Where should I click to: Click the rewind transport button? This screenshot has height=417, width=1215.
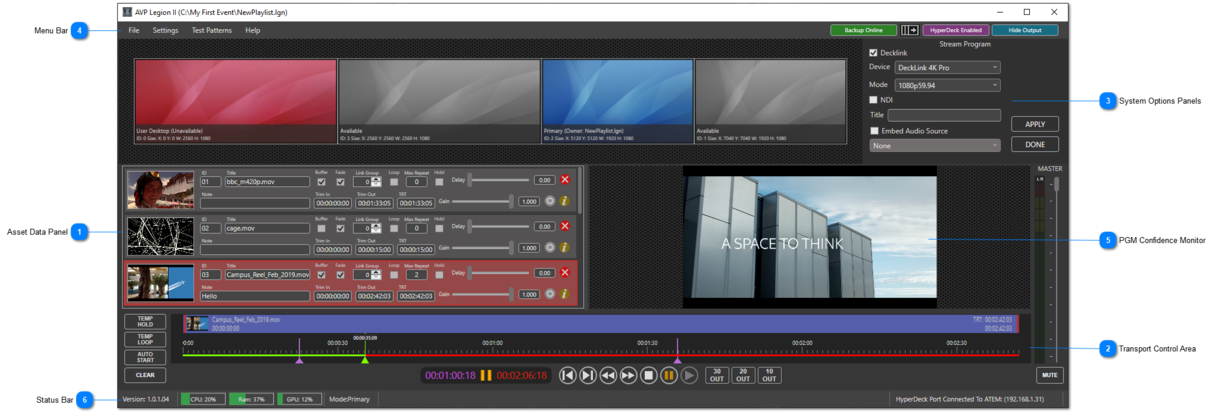608,376
